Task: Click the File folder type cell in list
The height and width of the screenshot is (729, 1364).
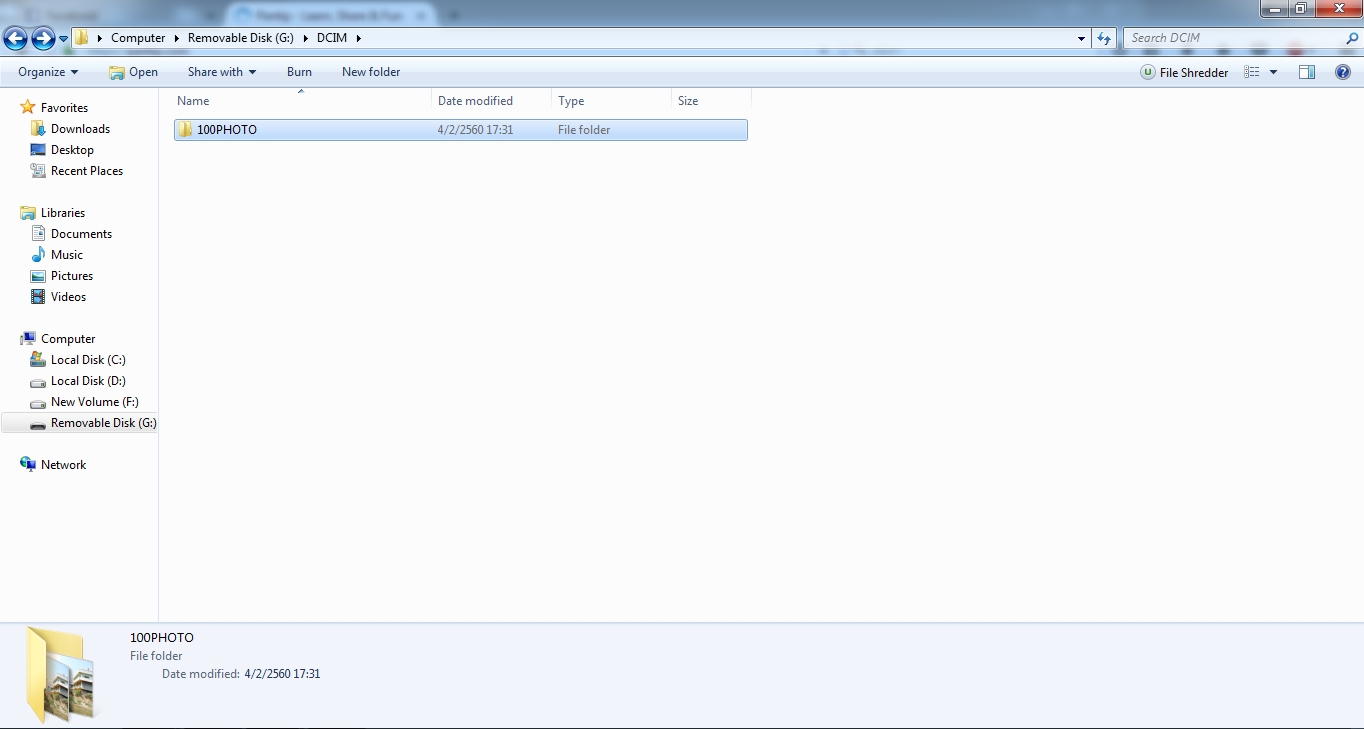Action: 584,130
